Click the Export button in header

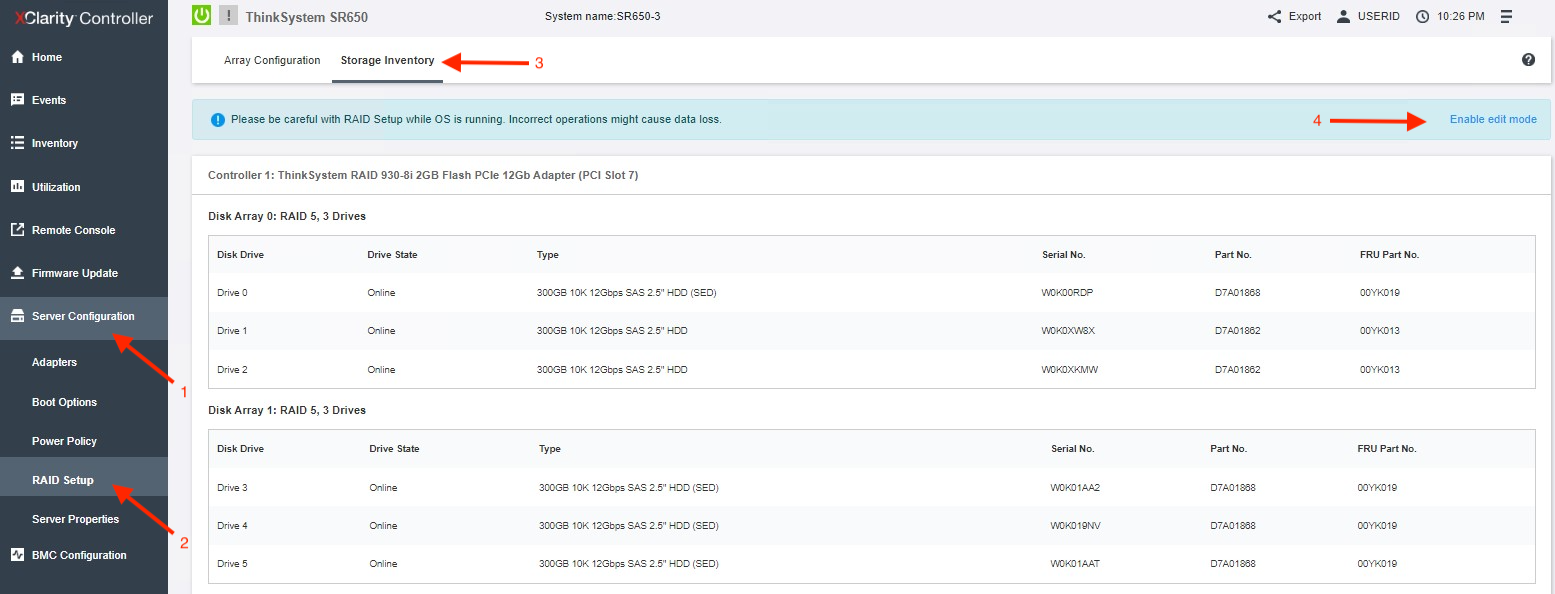point(1305,16)
